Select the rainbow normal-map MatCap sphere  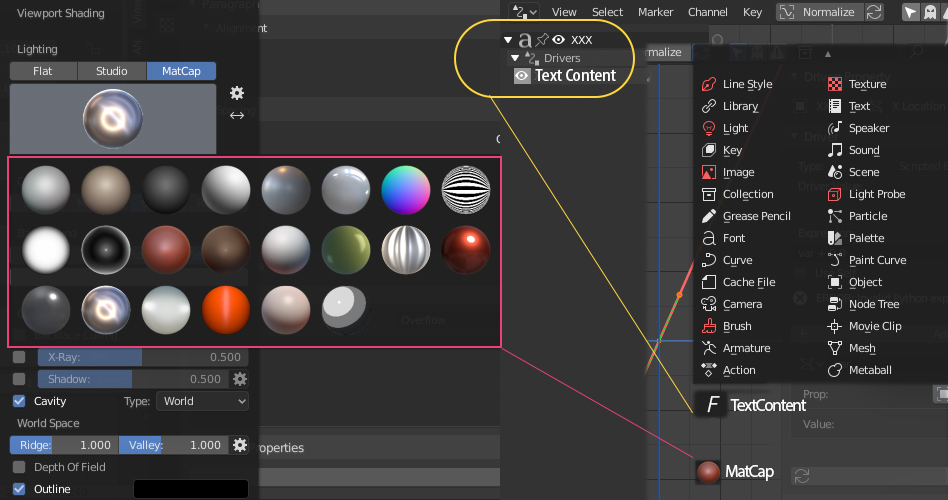406,190
